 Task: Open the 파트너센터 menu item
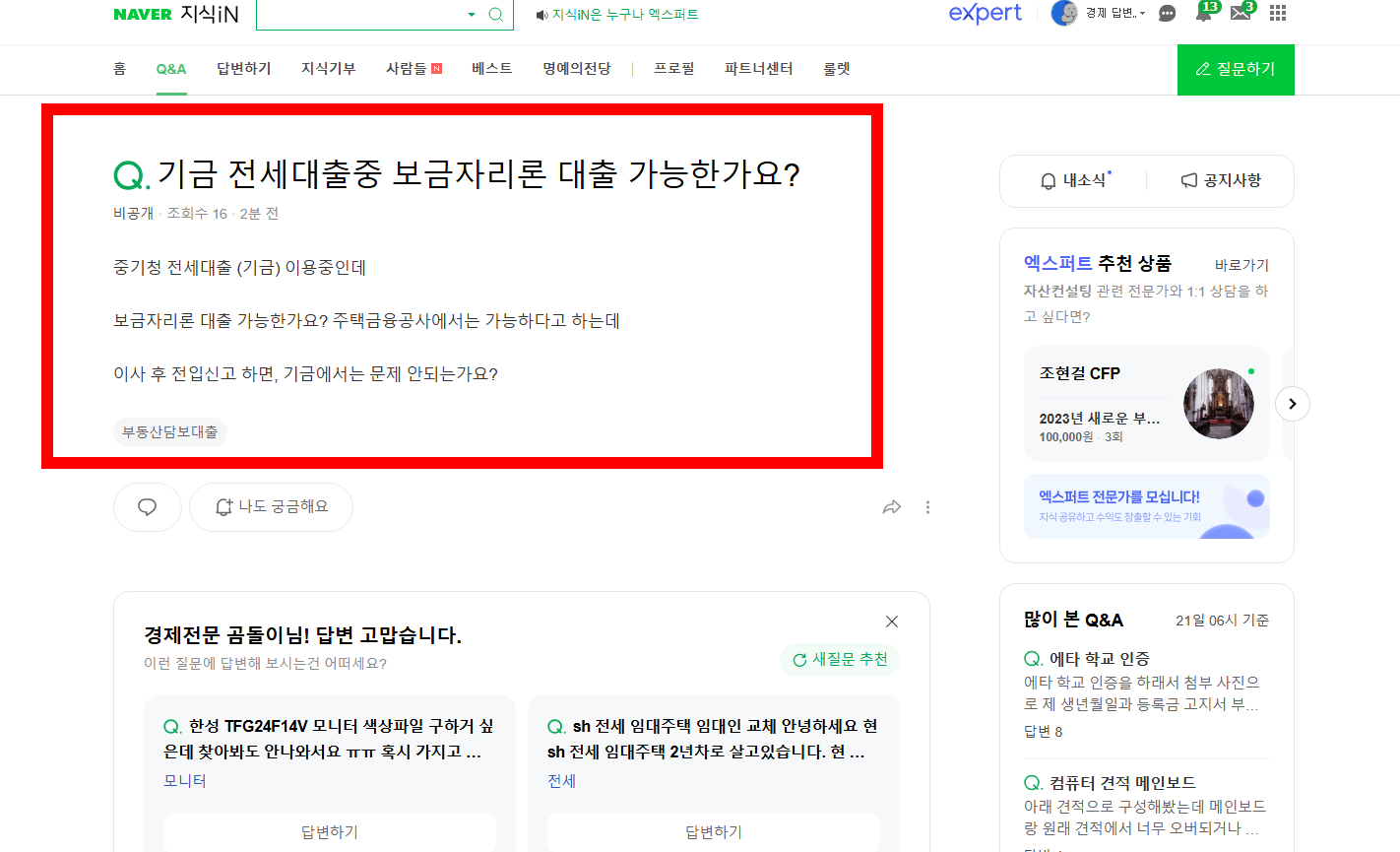[759, 69]
